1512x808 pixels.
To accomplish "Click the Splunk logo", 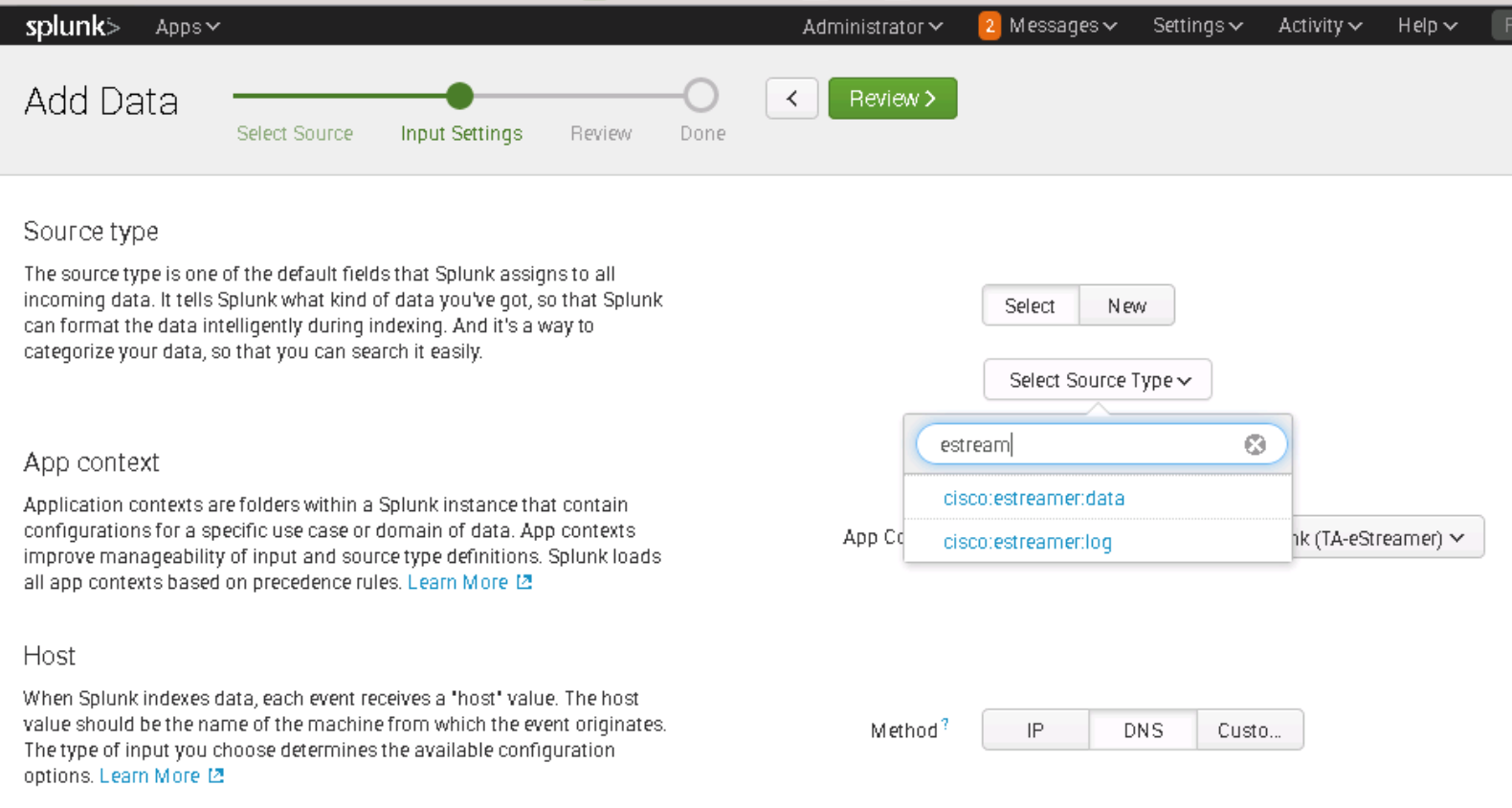I will pyautogui.click(x=72, y=26).
